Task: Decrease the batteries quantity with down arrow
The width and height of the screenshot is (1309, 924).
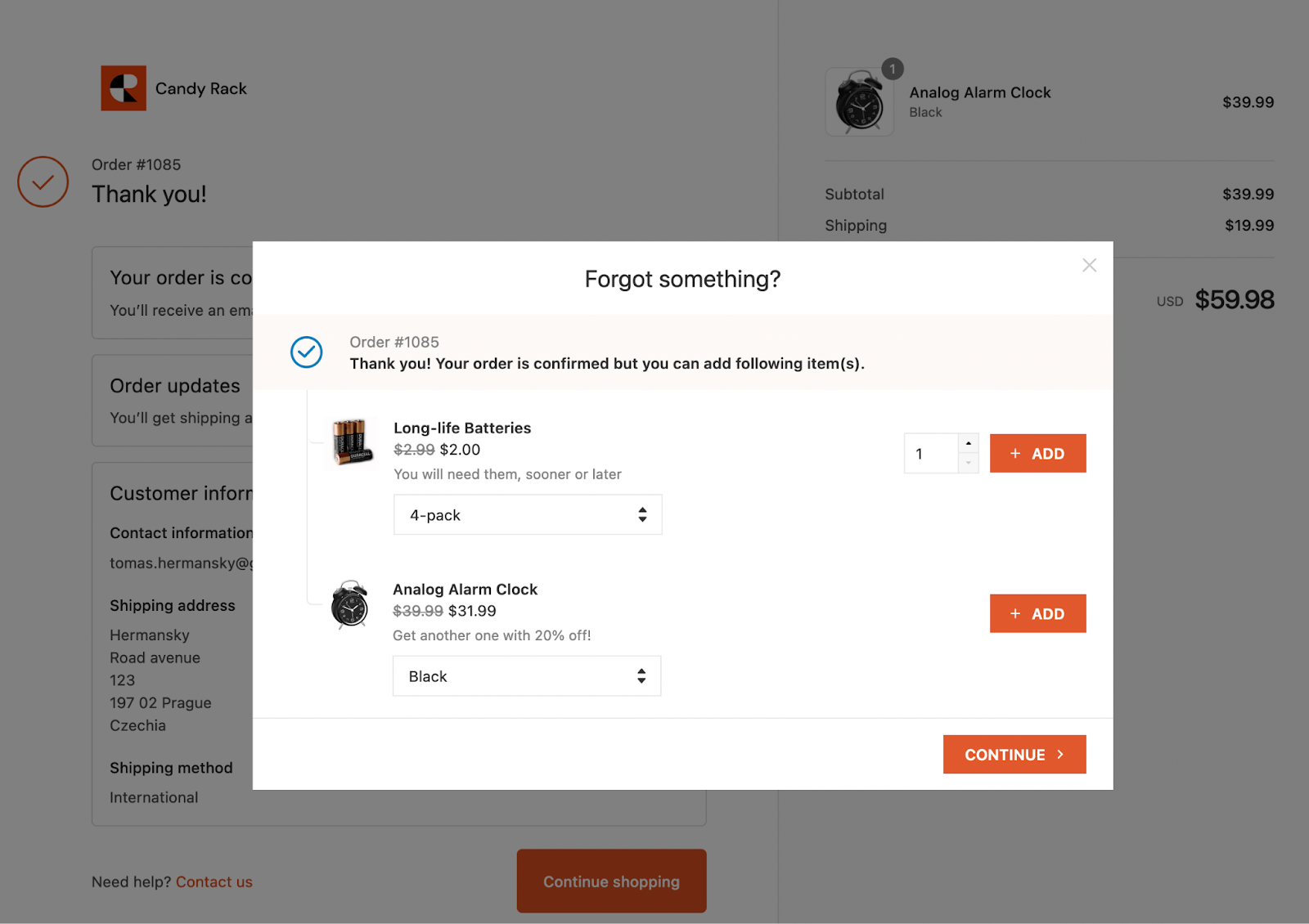Action: tap(969, 463)
